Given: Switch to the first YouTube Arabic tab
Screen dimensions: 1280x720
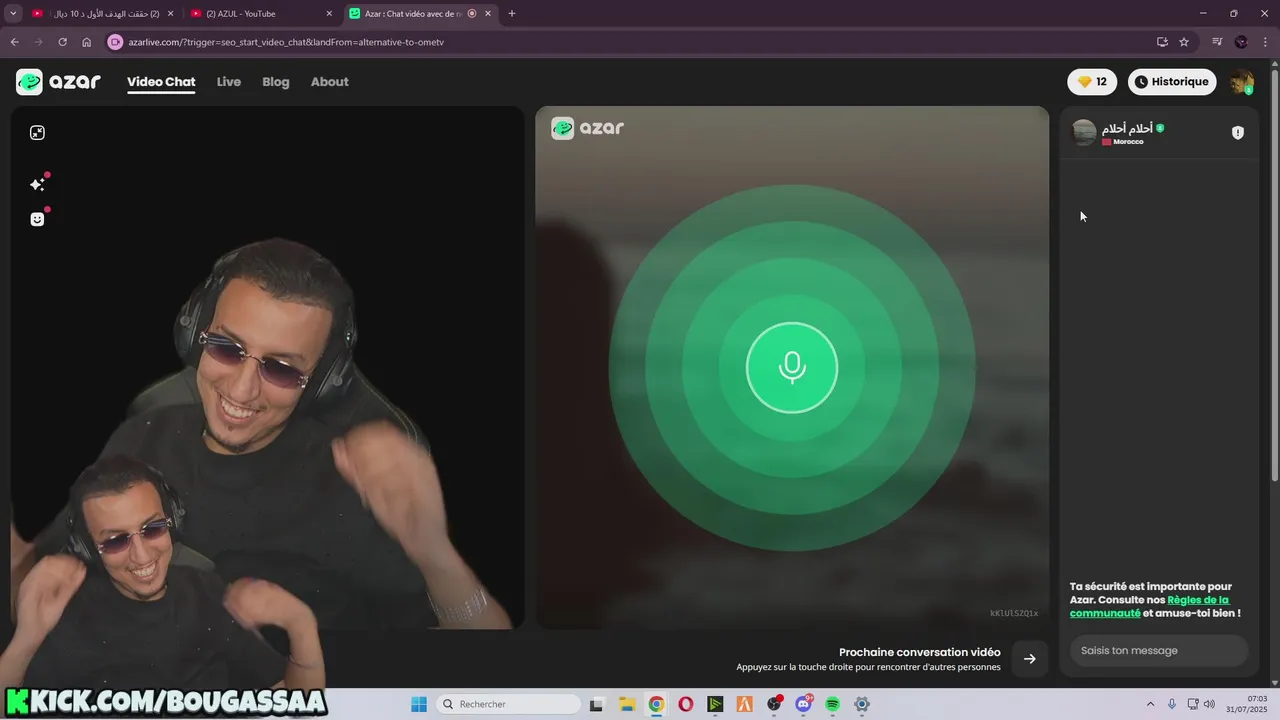Looking at the screenshot, I should 103,14.
